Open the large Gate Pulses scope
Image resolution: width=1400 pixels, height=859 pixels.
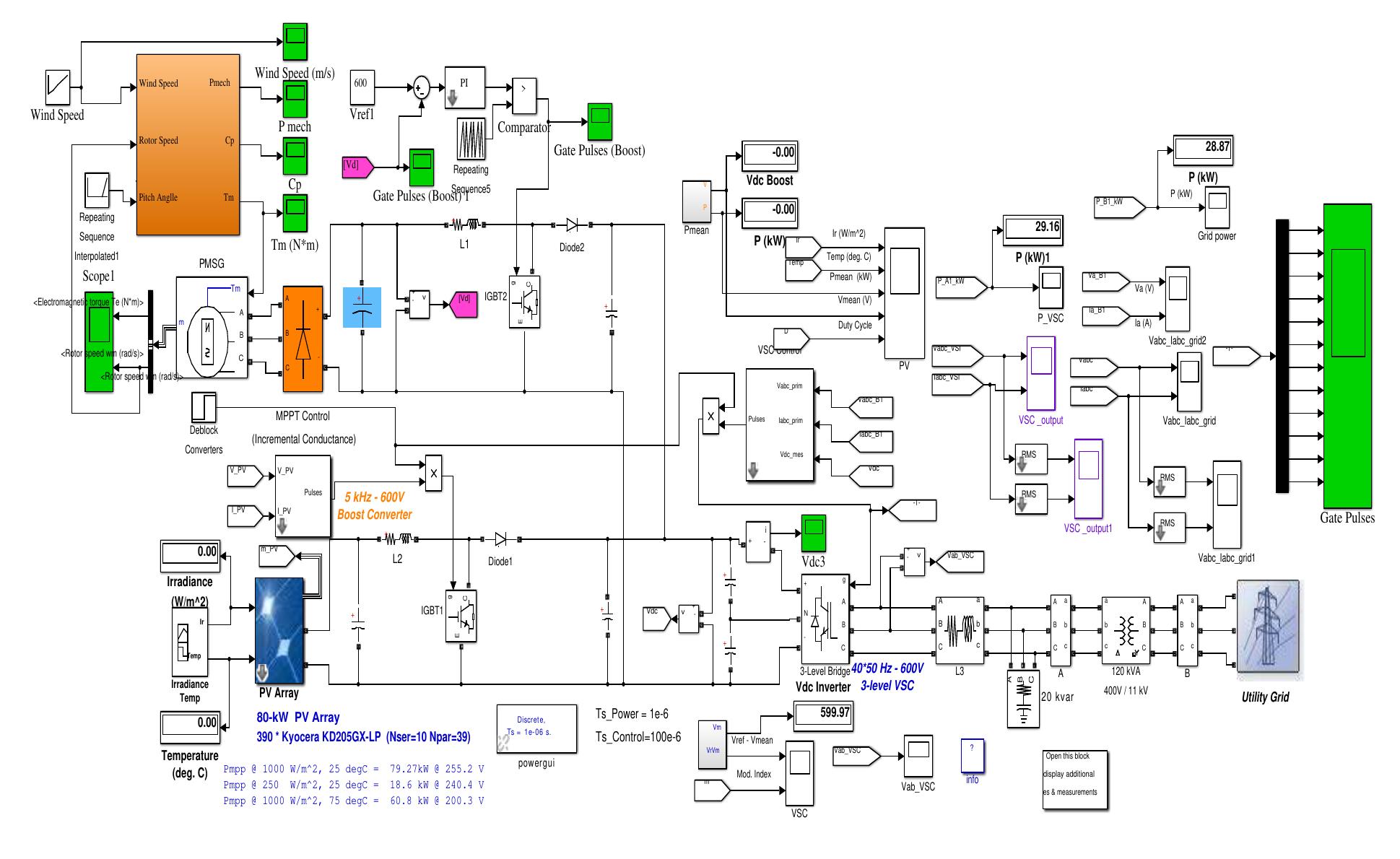[1347, 356]
